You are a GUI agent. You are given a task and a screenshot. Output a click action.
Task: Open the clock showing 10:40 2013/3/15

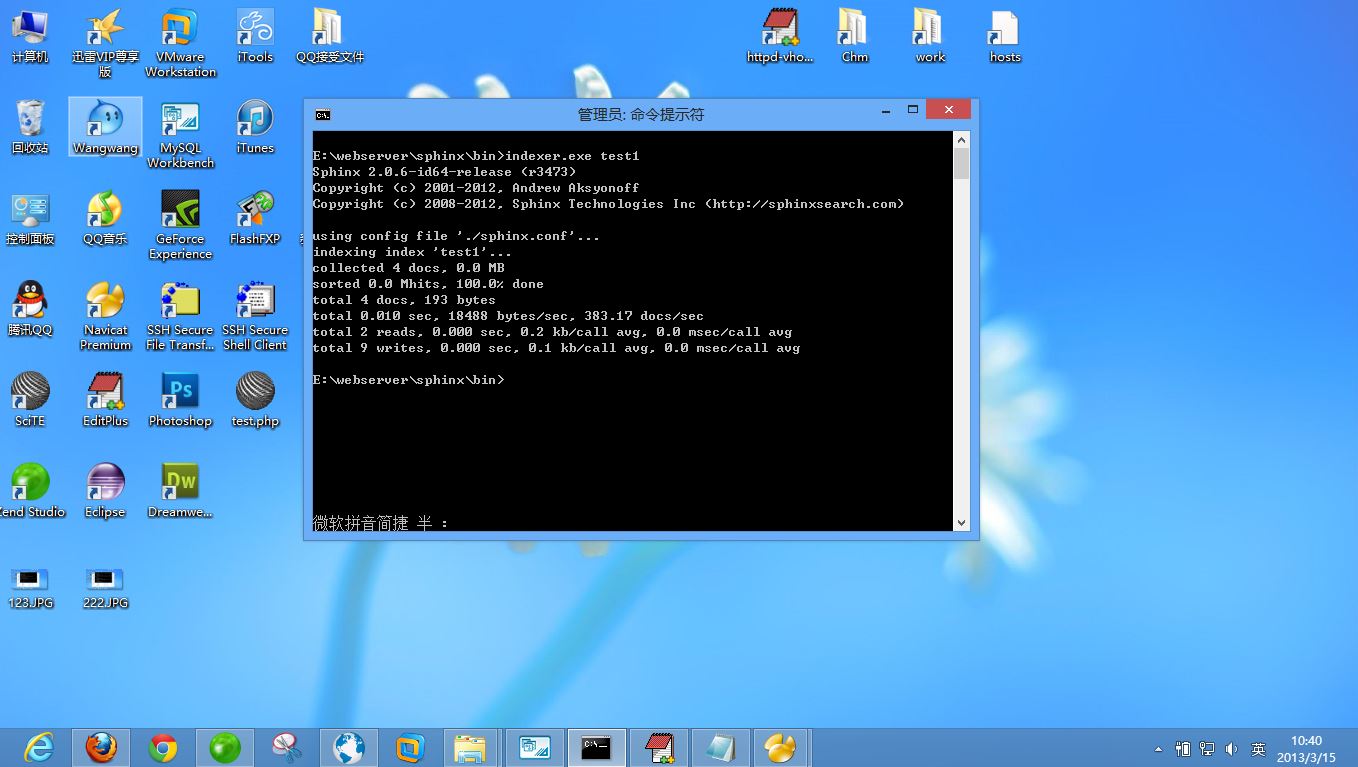point(1306,749)
